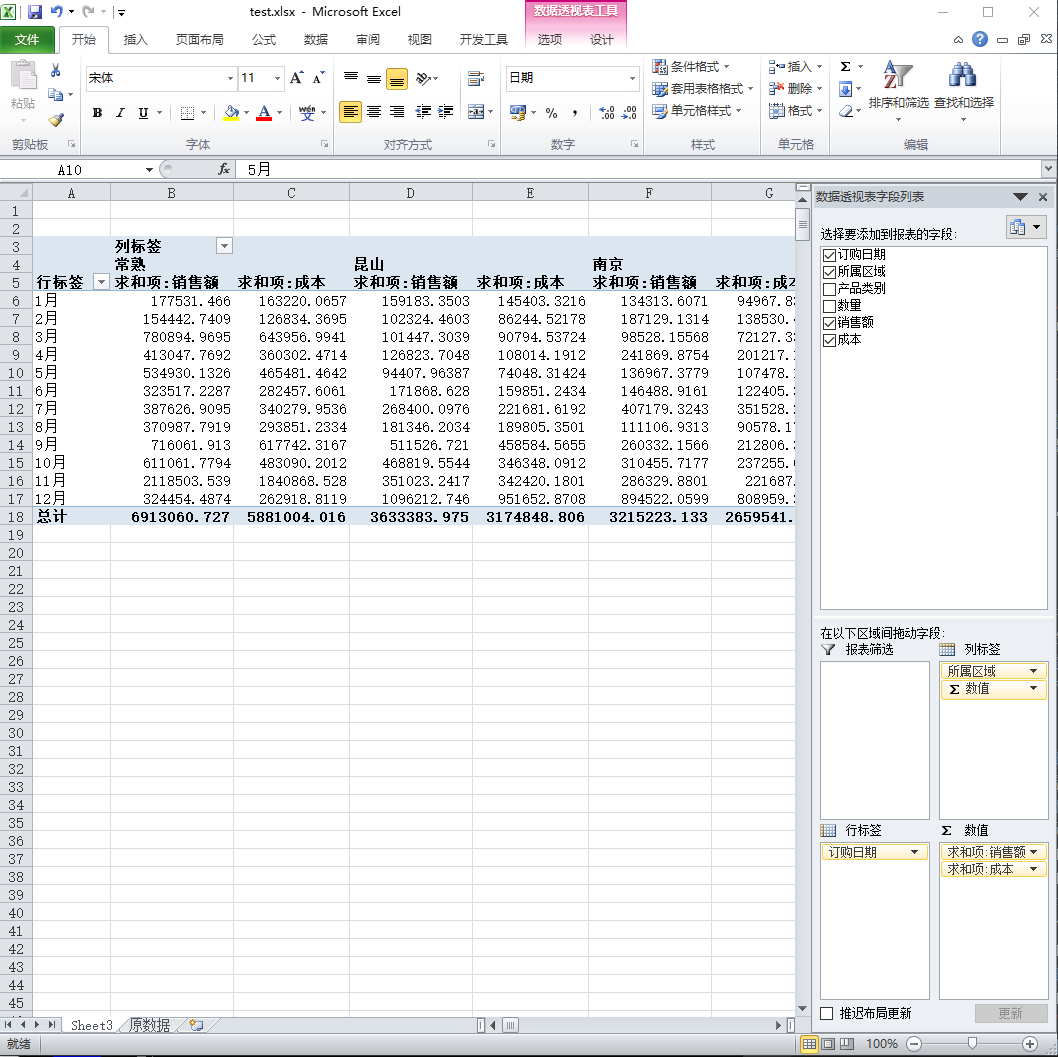Open the 列标签 filter dropdown
Screen dimensions: 1058x1057
click(224, 246)
